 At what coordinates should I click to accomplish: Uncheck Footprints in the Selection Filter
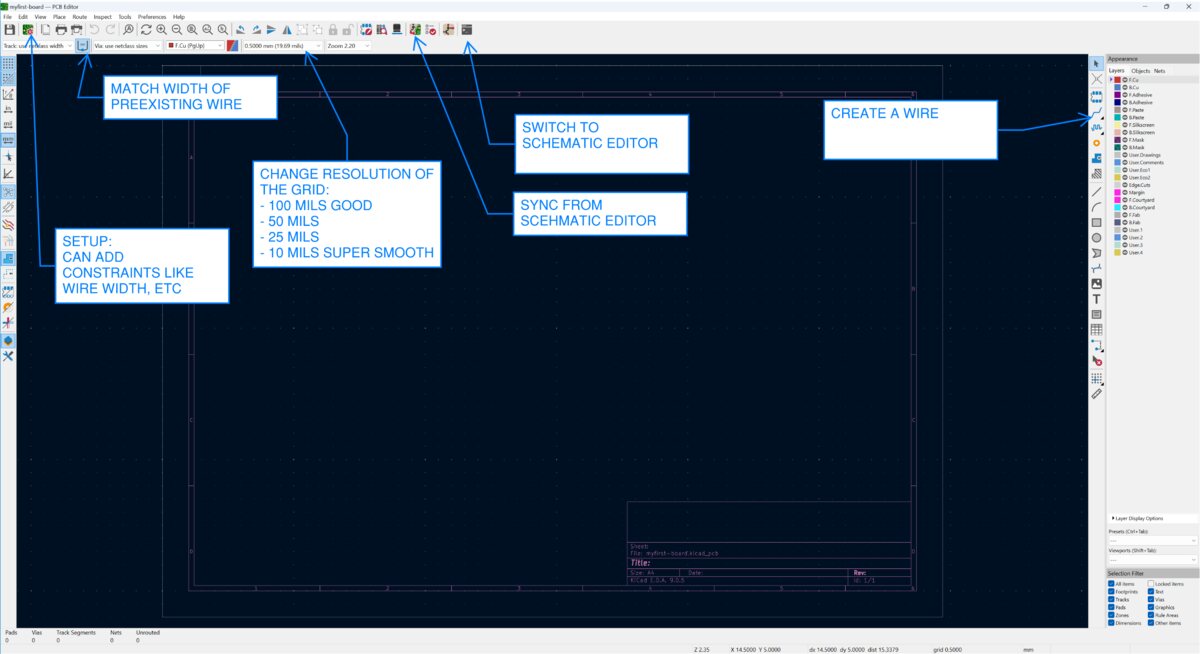pos(1110,591)
